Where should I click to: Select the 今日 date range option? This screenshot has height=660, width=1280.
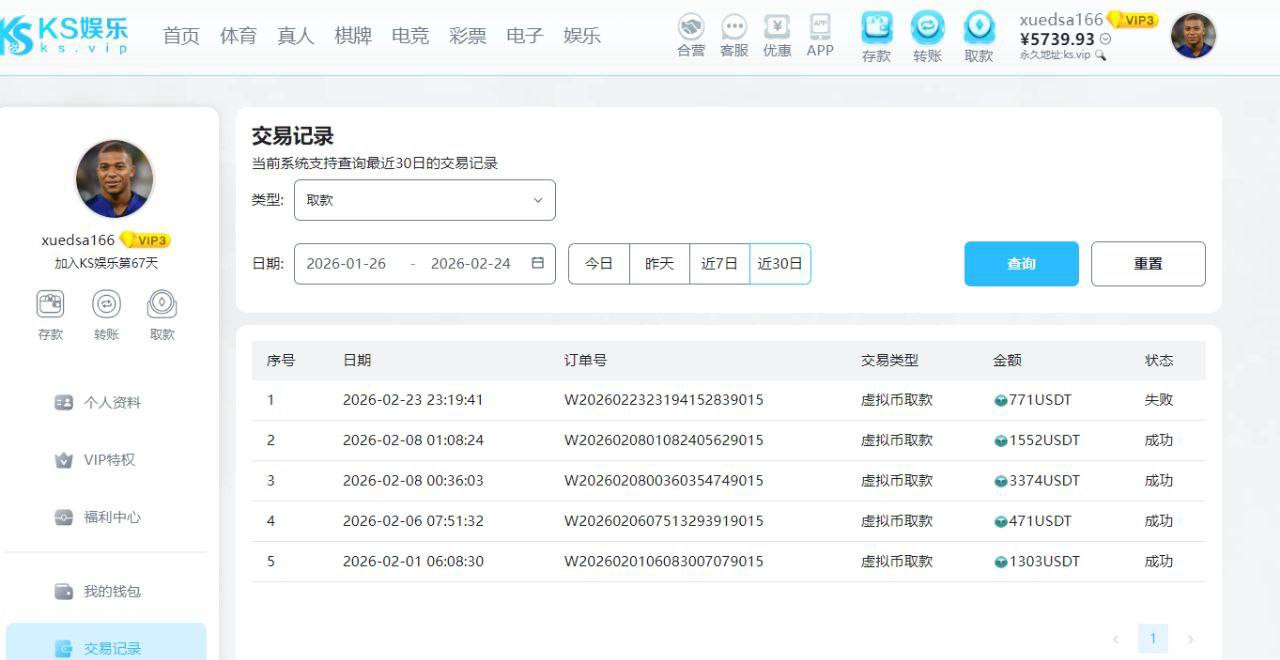[x=599, y=264]
